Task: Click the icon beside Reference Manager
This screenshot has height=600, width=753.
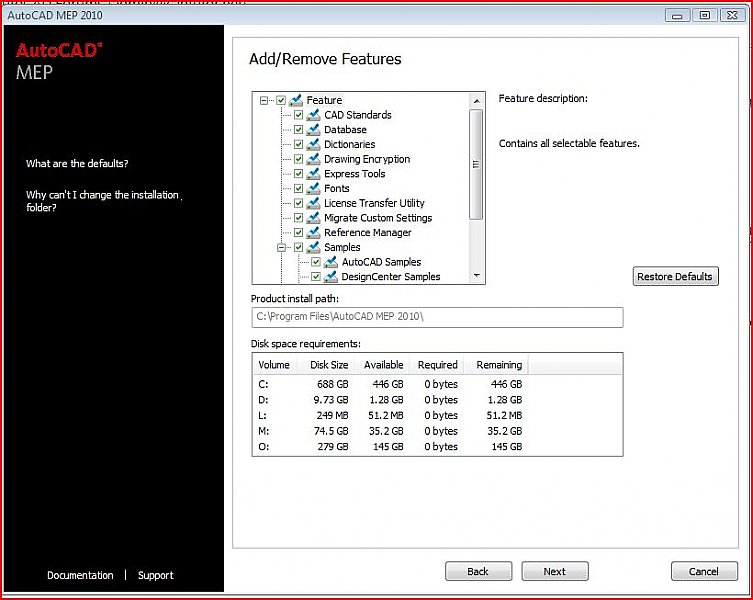Action: coord(313,233)
